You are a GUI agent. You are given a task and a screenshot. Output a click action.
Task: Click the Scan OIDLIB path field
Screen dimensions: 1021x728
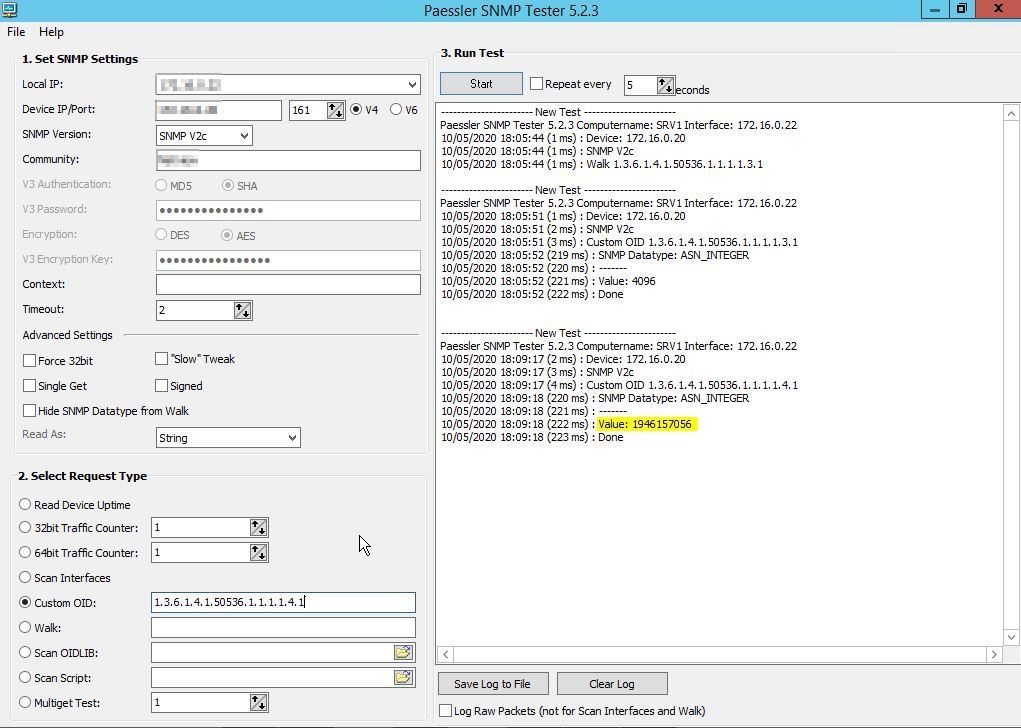pyautogui.click(x=272, y=652)
